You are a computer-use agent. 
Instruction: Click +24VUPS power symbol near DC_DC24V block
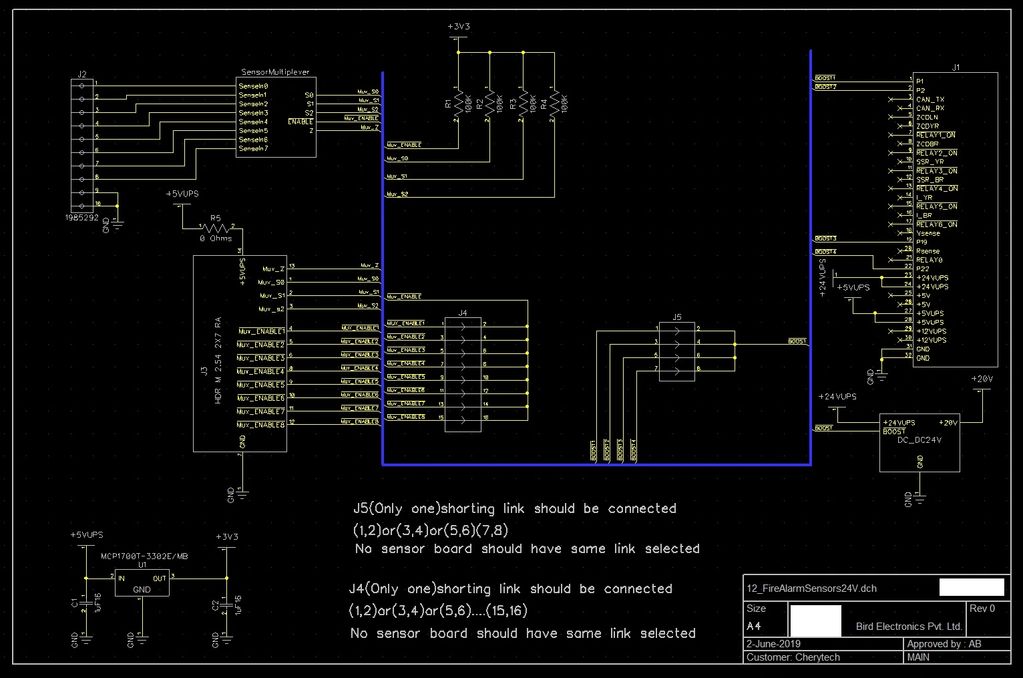tap(837, 401)
